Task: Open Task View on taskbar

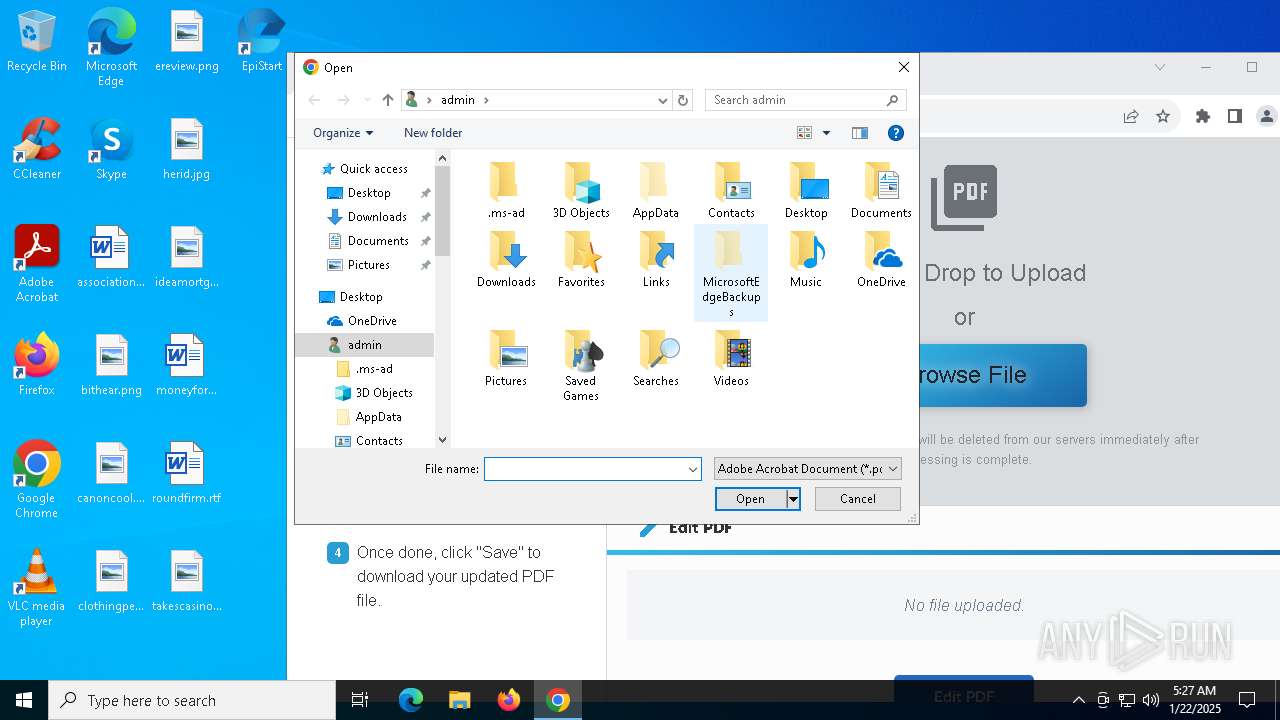Action: coord(360,700)
